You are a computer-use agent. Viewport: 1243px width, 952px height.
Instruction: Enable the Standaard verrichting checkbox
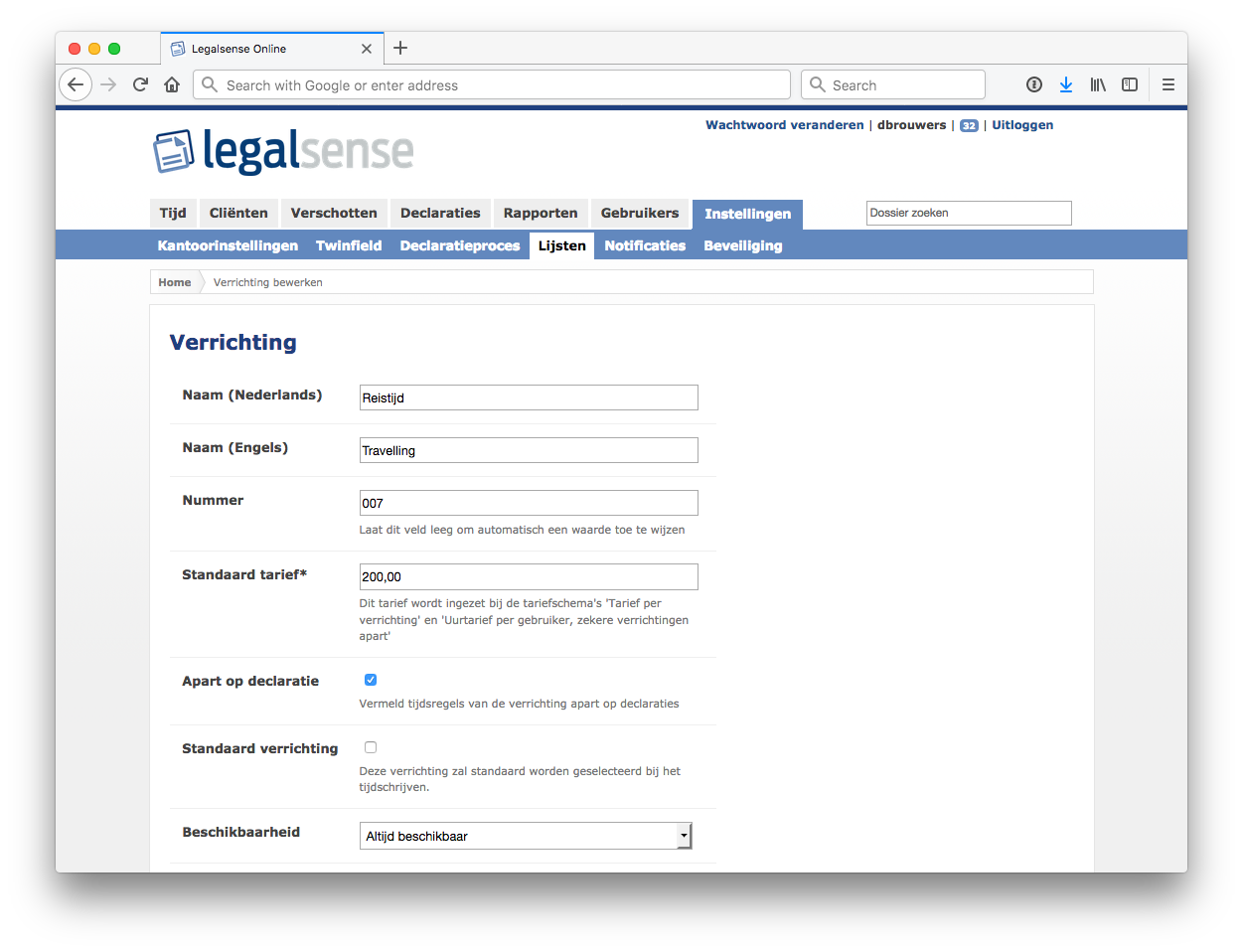[x=371, y=747]
